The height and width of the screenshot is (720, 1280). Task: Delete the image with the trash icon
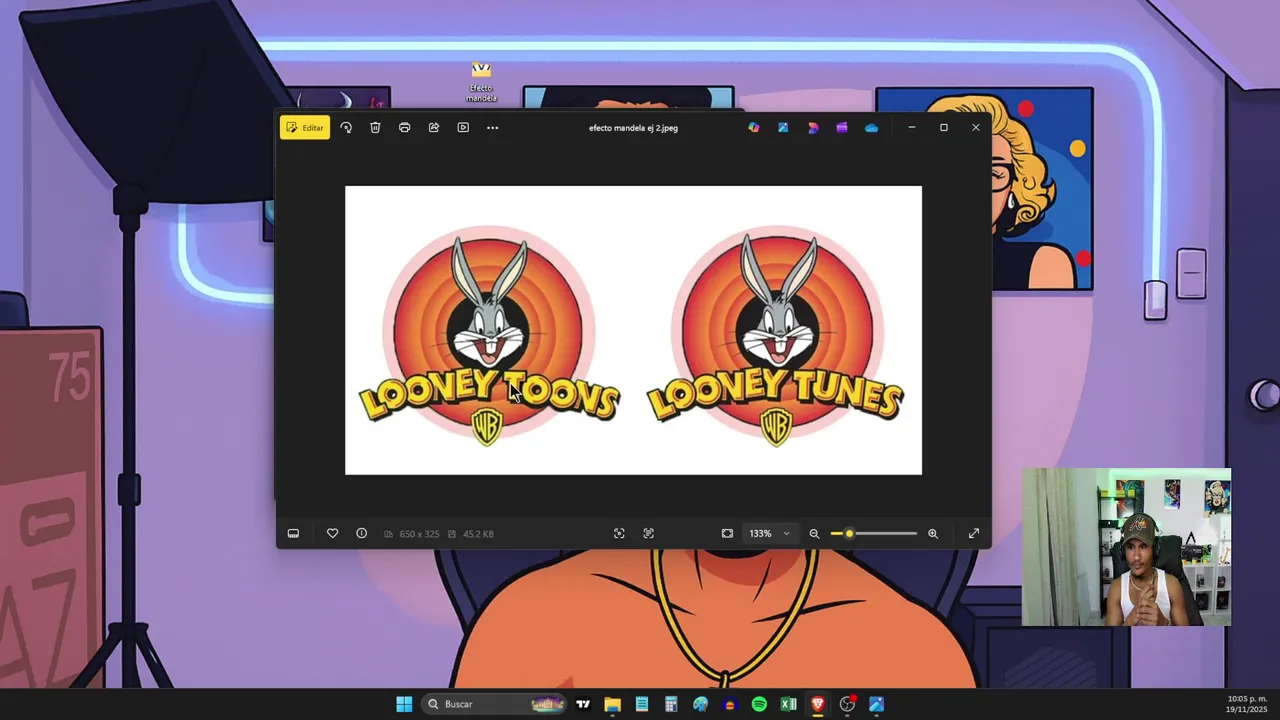(375, 128)
